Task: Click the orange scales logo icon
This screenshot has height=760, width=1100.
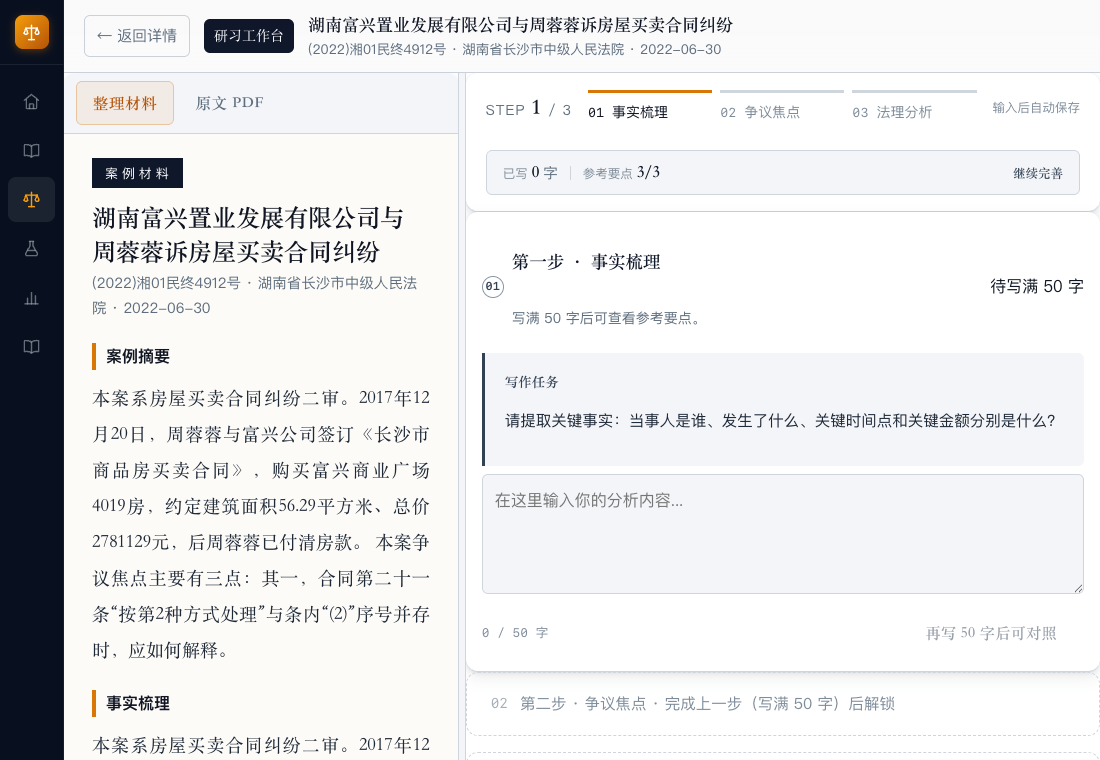Action: pos(32,32)
